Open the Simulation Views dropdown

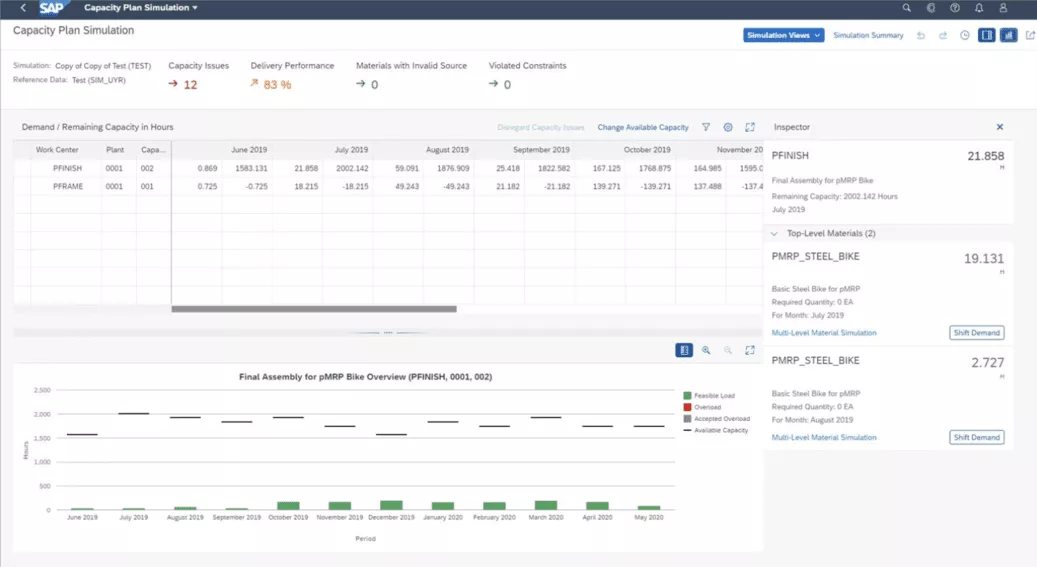click(784, 35)
